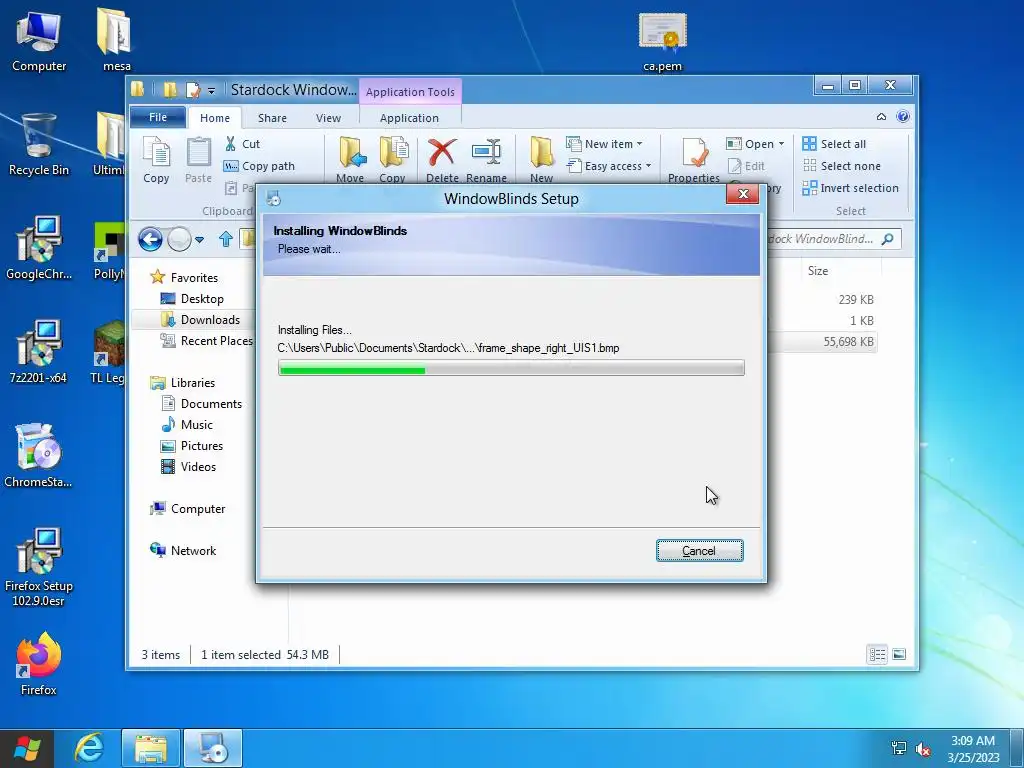Open Videos library
The height and width of the screenshot is (768, 1024).
[x=188, y=466]
